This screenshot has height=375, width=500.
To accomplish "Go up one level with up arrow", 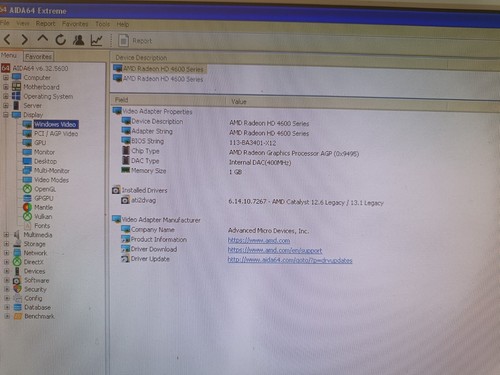I will tap(42, 39).
